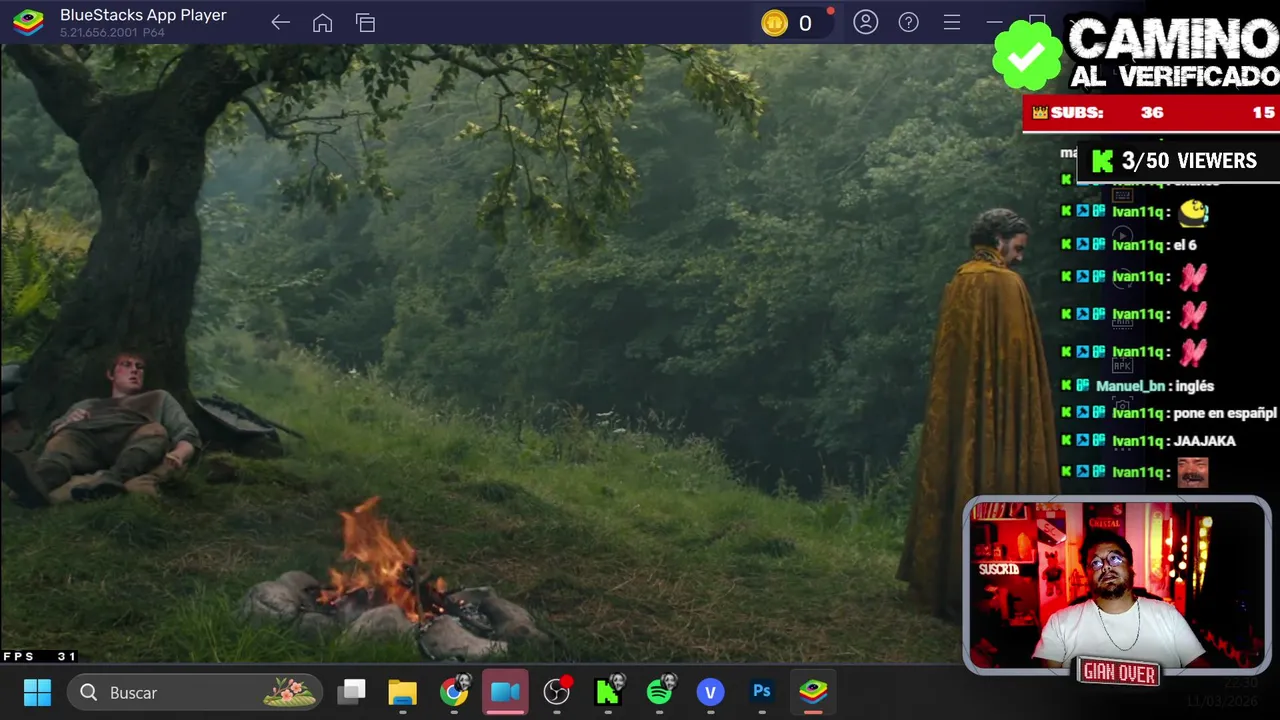Switch to Photoshop on the taskbar
The height and width of the screenshot is (720, 1280).
click(762, 692)
